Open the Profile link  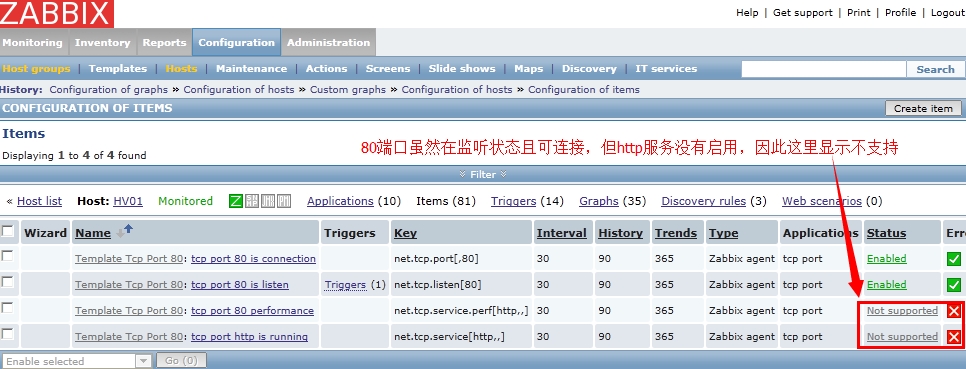[901, 12]
